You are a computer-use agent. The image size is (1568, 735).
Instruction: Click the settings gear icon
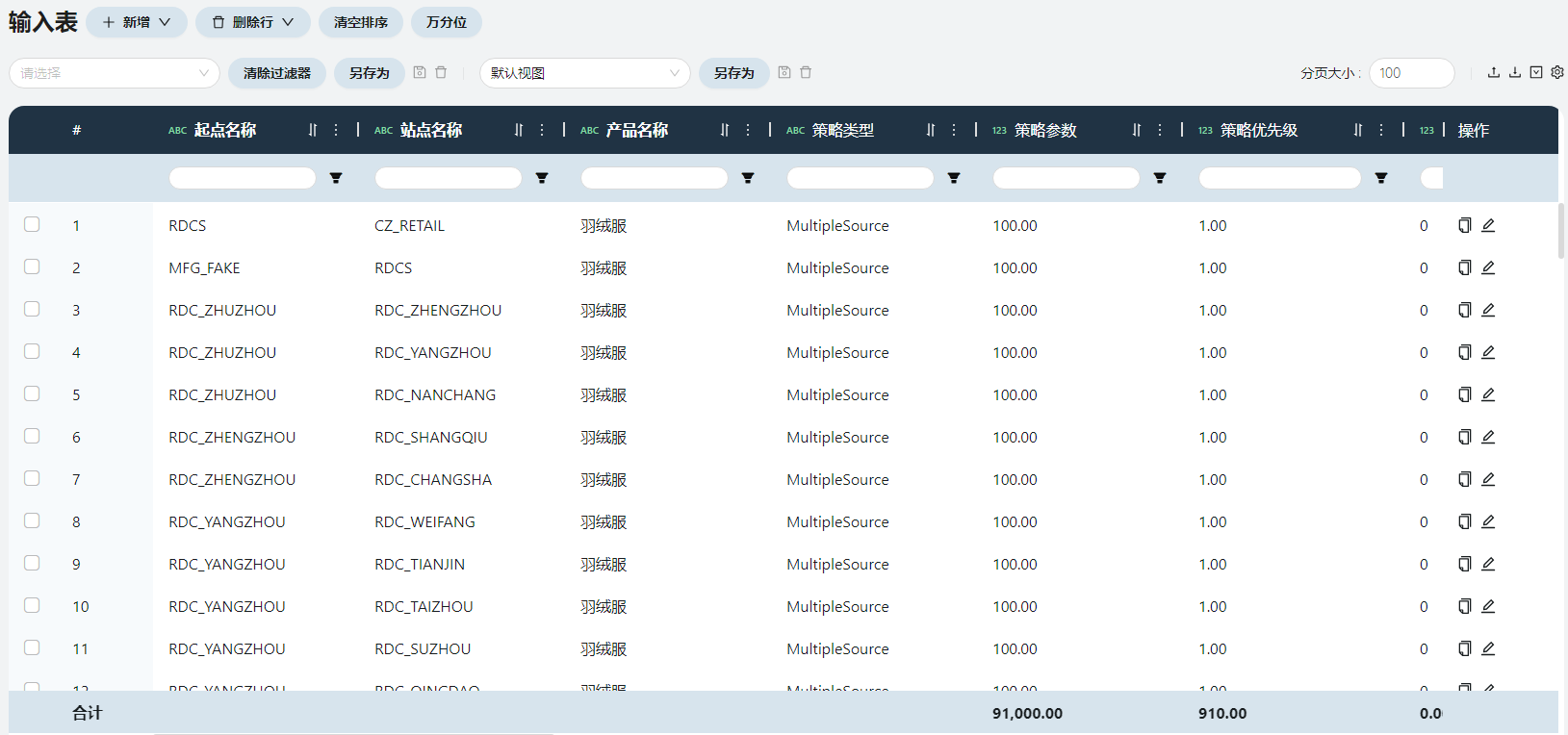(x=1557, y=72)
